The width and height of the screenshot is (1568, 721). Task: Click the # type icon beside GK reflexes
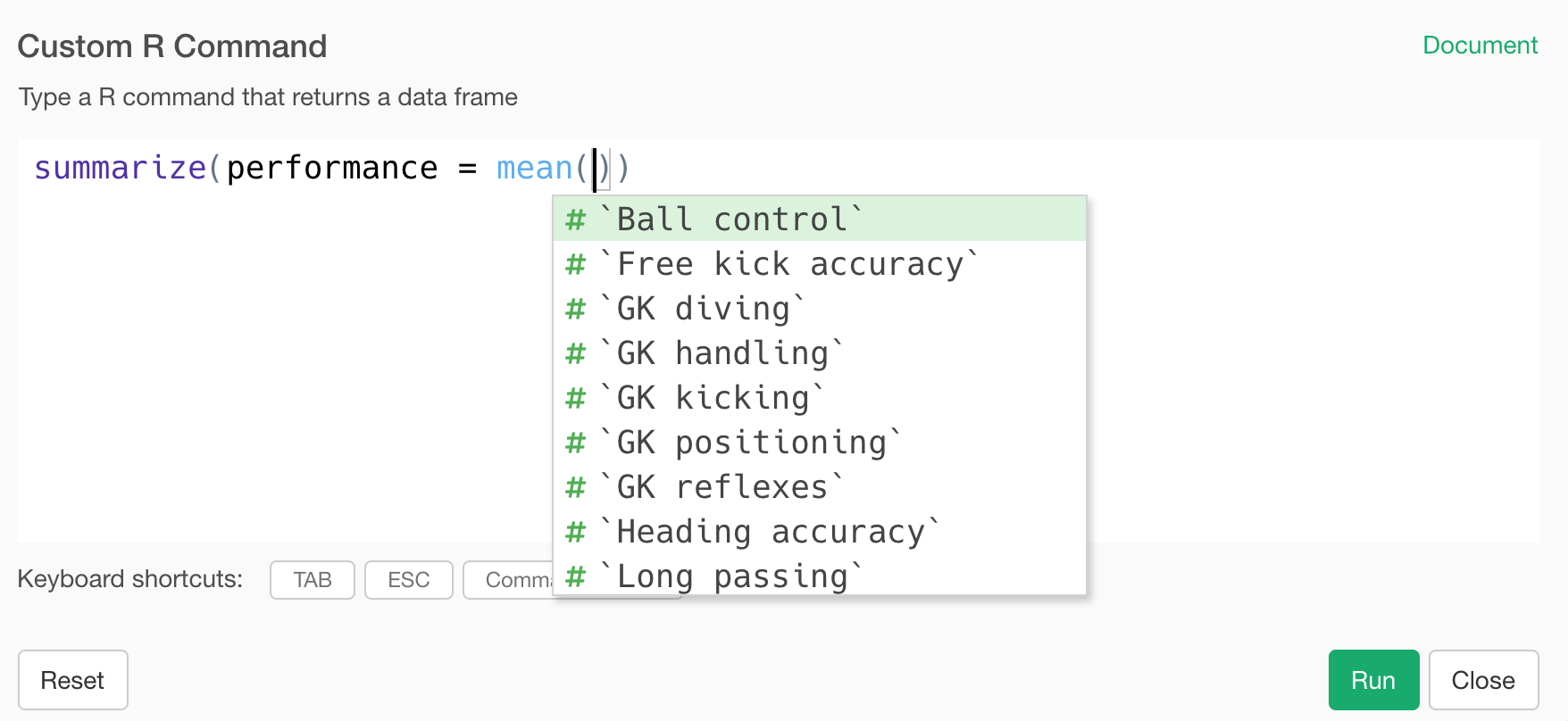(x=576, y=487)
